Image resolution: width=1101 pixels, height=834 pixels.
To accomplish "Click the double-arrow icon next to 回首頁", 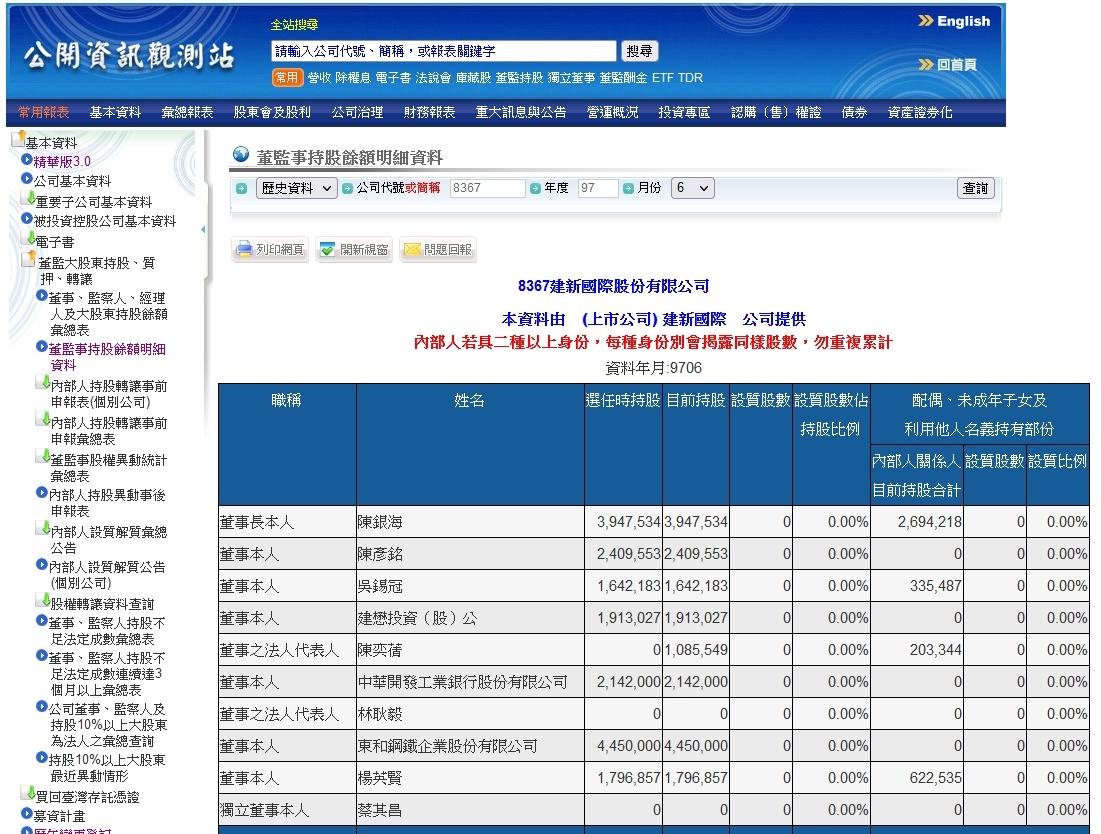I will tap(925, 65).
